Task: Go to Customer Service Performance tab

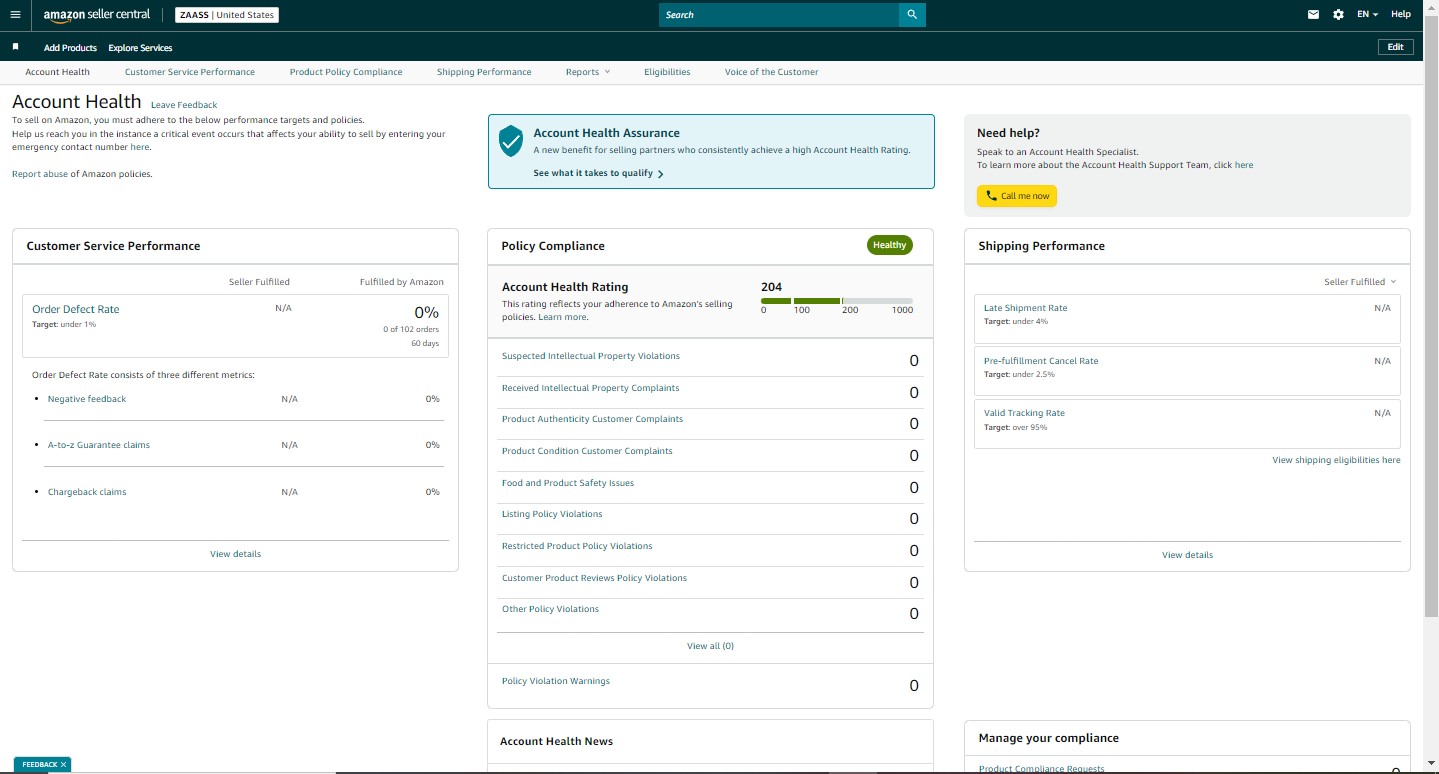Action: 190,72
